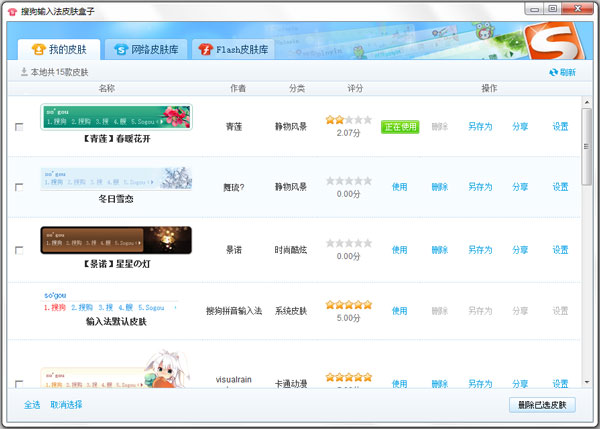Select the 冬日雪恋 skin preview thumbnail

[116, 178]
